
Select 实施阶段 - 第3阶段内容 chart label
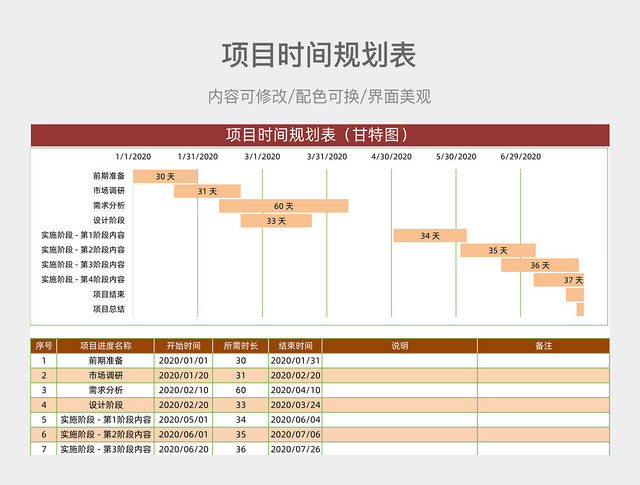point(83,265)
